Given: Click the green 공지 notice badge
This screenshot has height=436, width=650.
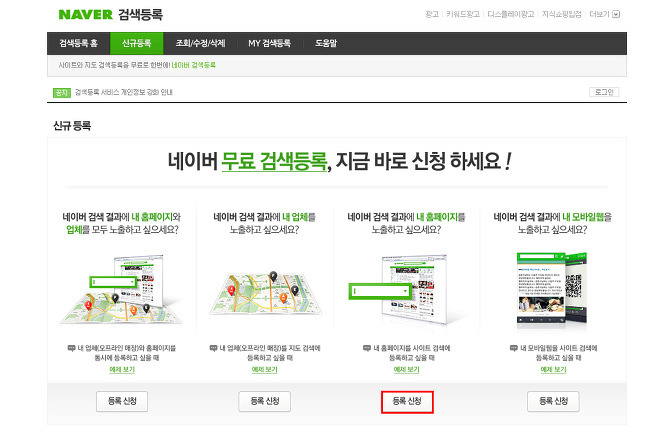Looking at the screenshot, I should coord(62,92).
